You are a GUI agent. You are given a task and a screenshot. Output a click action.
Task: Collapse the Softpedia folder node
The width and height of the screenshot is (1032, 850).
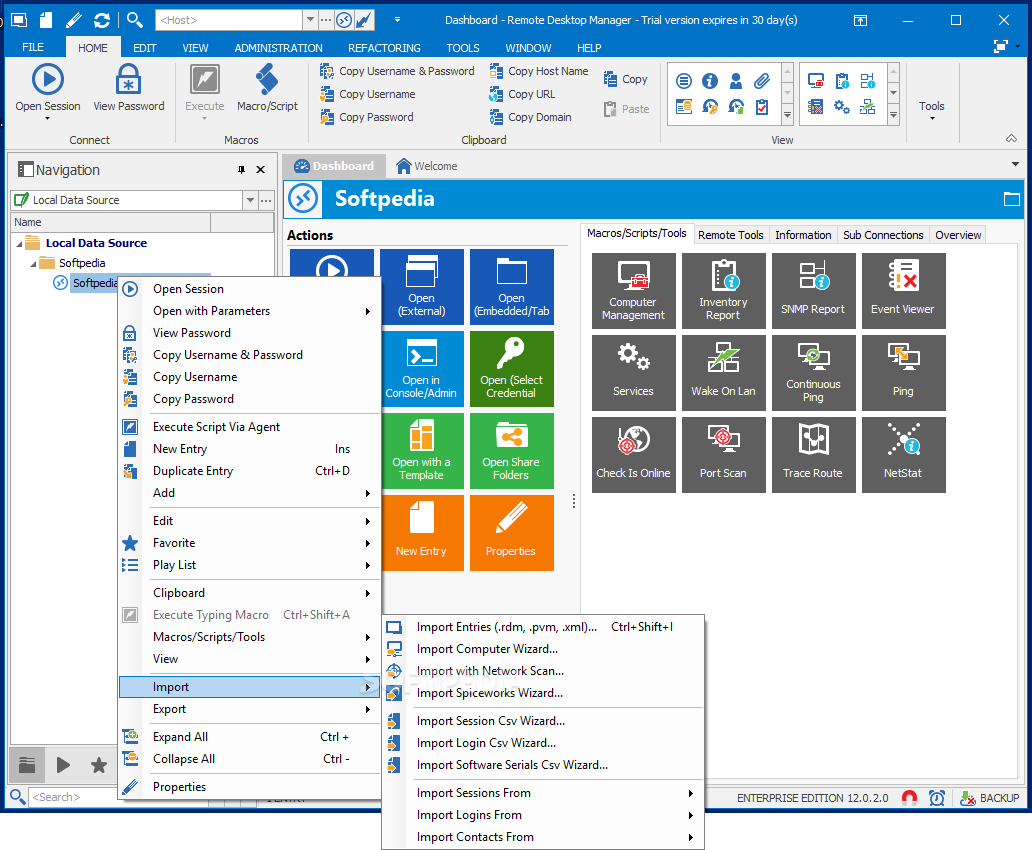coord(33,264)
